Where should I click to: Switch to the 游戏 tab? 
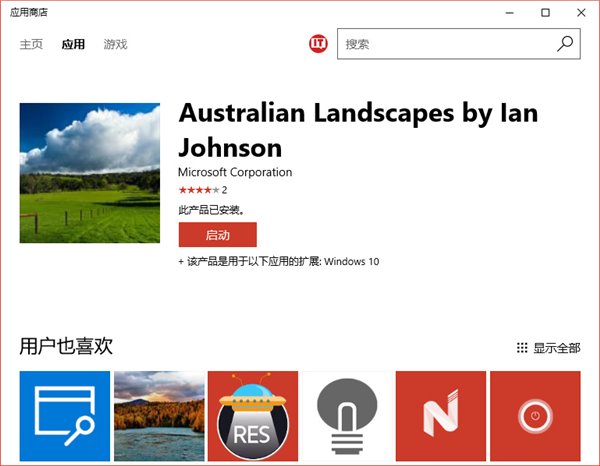115,44
